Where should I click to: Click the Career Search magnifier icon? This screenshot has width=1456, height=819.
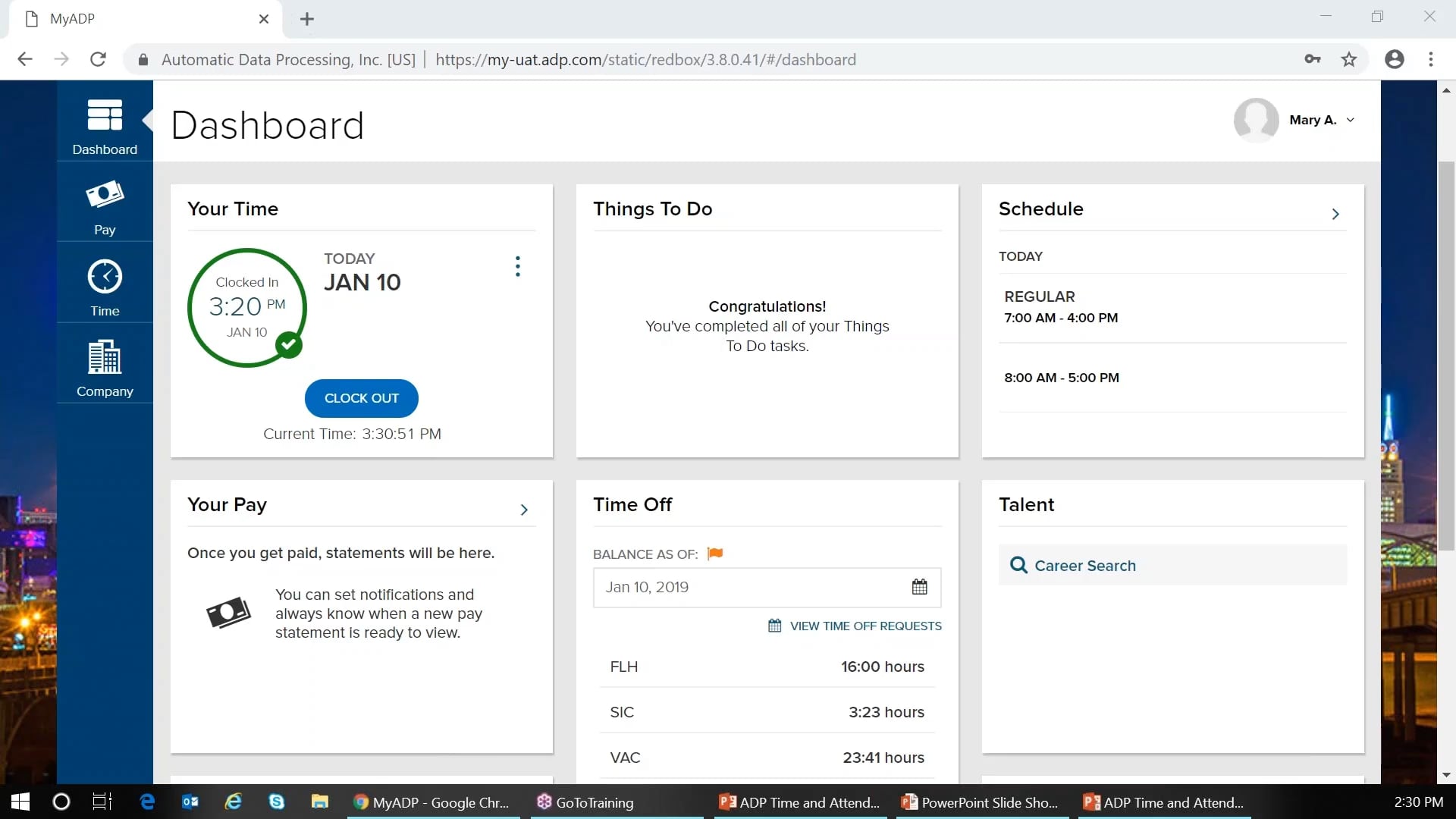click(x=1018, y=565)
